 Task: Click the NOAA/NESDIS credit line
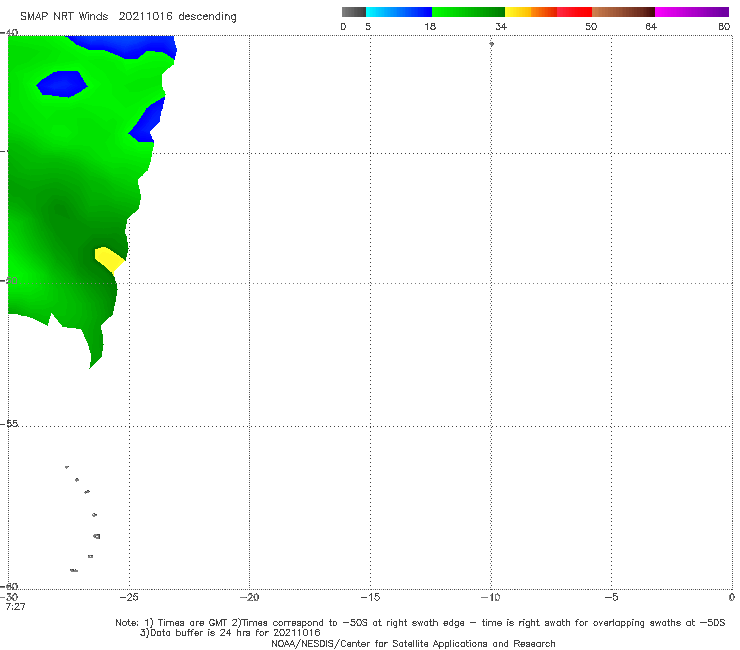click(x=413, y=643)
